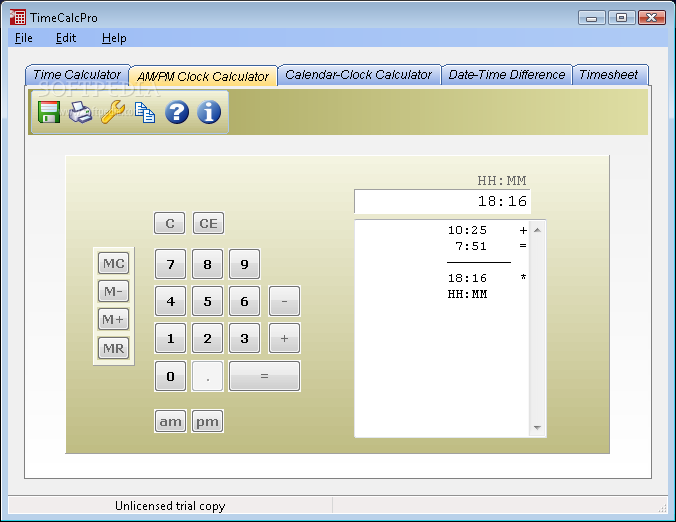Click the tape scrollbar down arrow
The width and height of the screenshot is (676, 522).
pyautogui.click(x=537, y=427)
